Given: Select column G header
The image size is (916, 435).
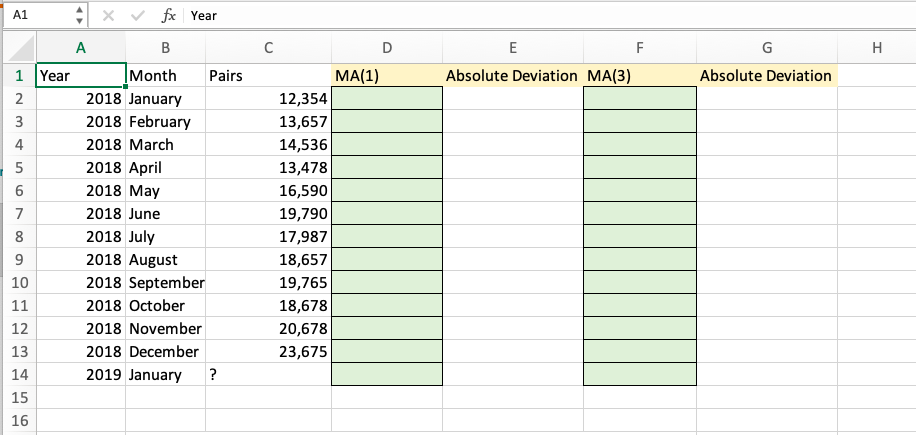Looking at the screenshot, I should 766,48.
